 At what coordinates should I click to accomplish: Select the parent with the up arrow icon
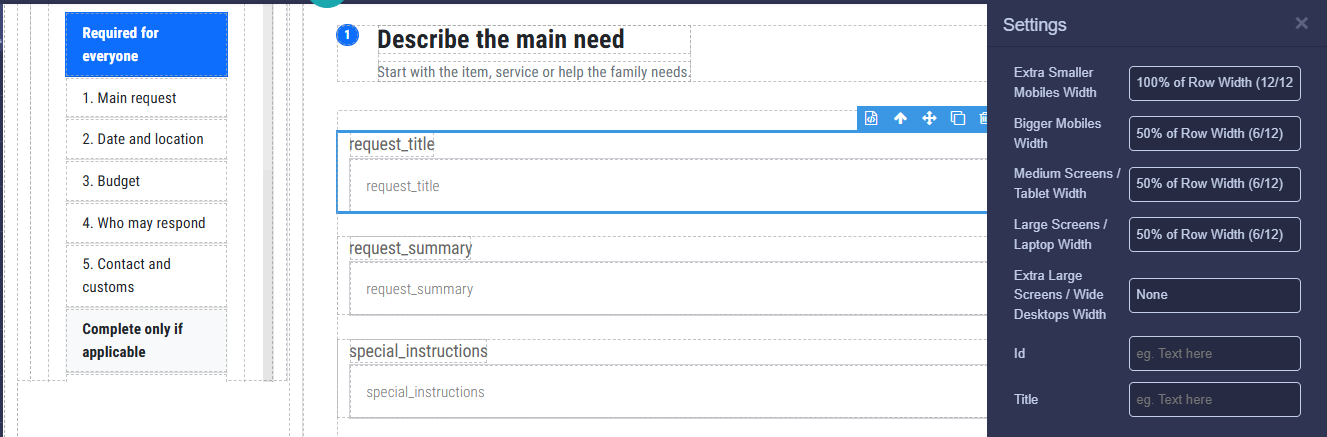(900, 118)
